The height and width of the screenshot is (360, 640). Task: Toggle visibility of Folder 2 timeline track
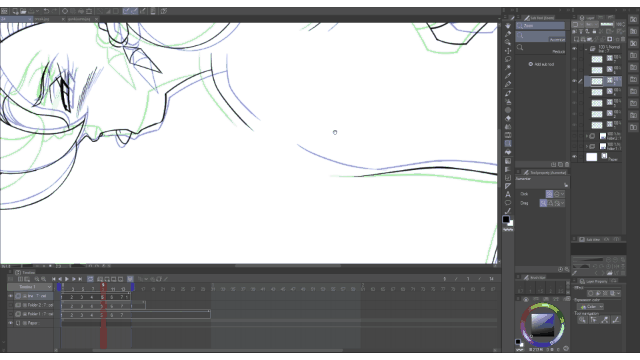[11, 305]
